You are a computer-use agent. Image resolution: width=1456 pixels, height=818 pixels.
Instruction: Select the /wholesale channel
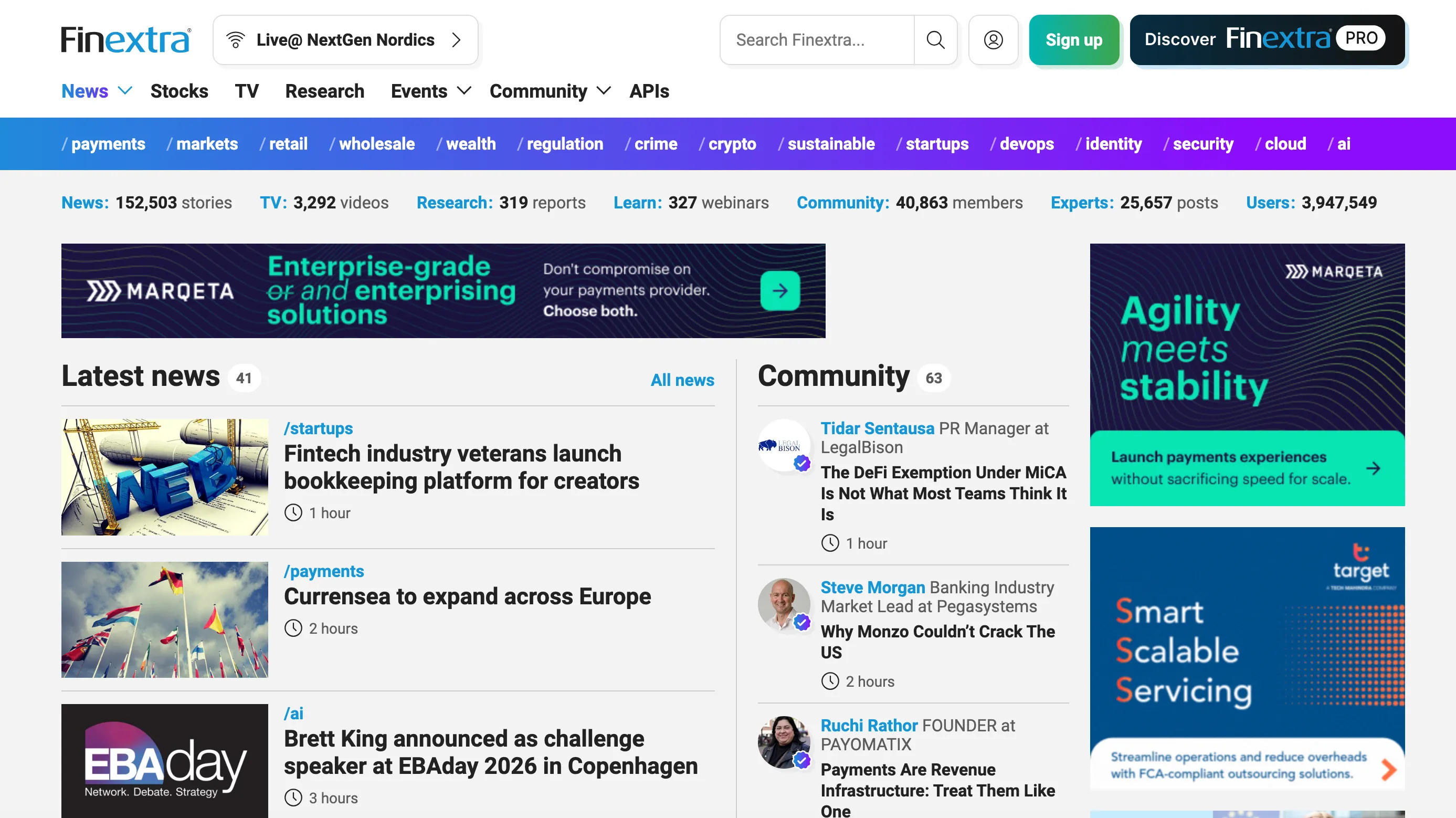(x=373, y=143)
